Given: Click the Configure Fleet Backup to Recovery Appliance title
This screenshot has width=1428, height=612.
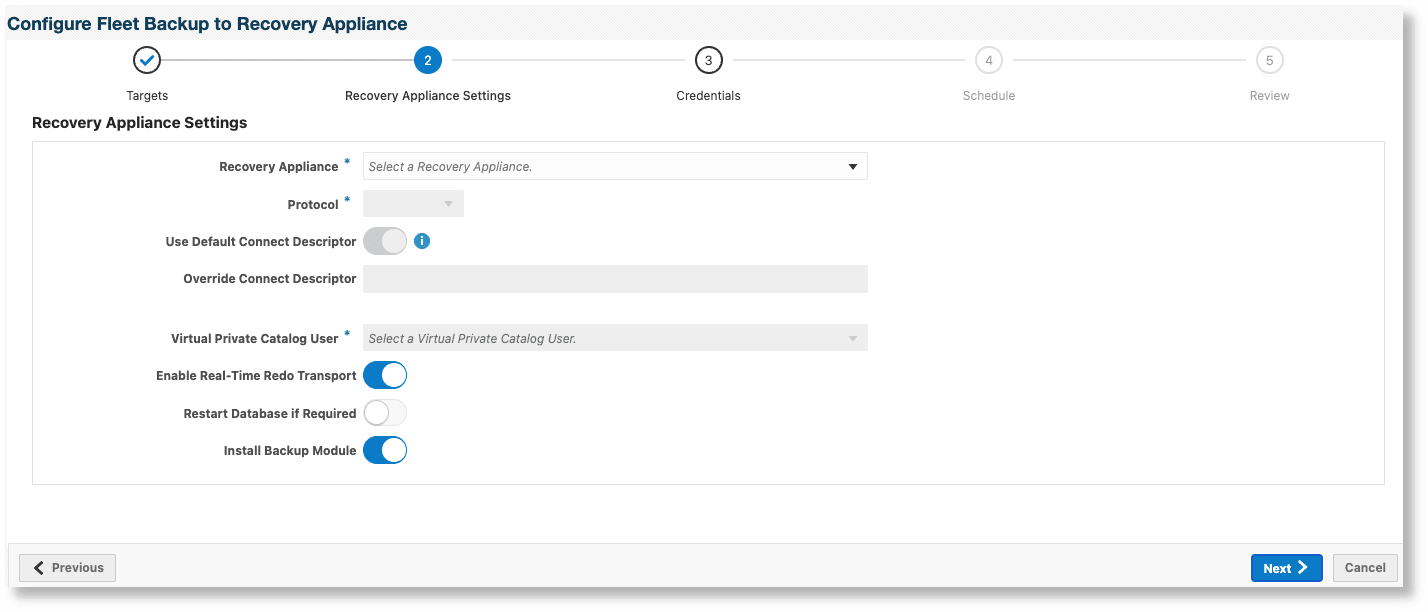Looking at the screenshot, I should coord(207,23).
